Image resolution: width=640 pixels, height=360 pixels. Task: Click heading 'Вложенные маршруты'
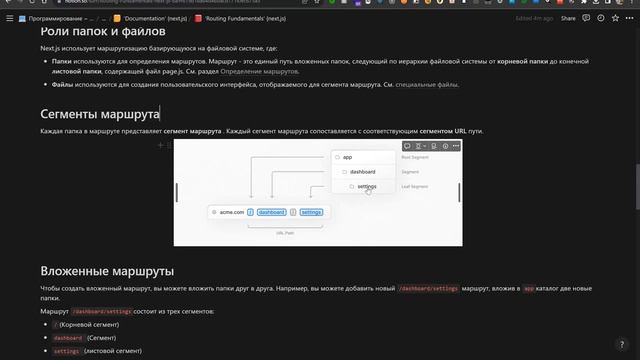[107, 271]
